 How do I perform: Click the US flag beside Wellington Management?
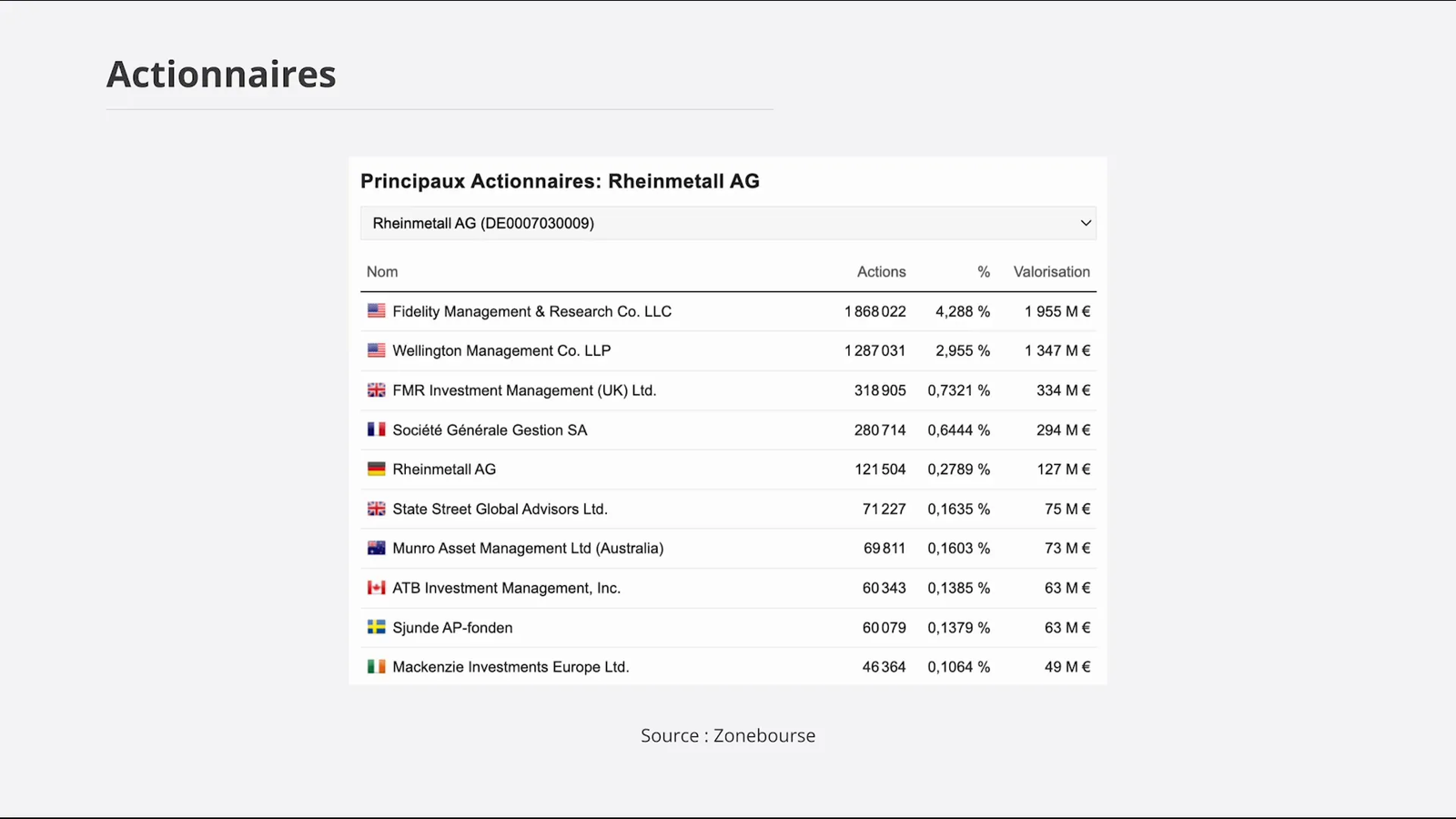click(376, 350)
